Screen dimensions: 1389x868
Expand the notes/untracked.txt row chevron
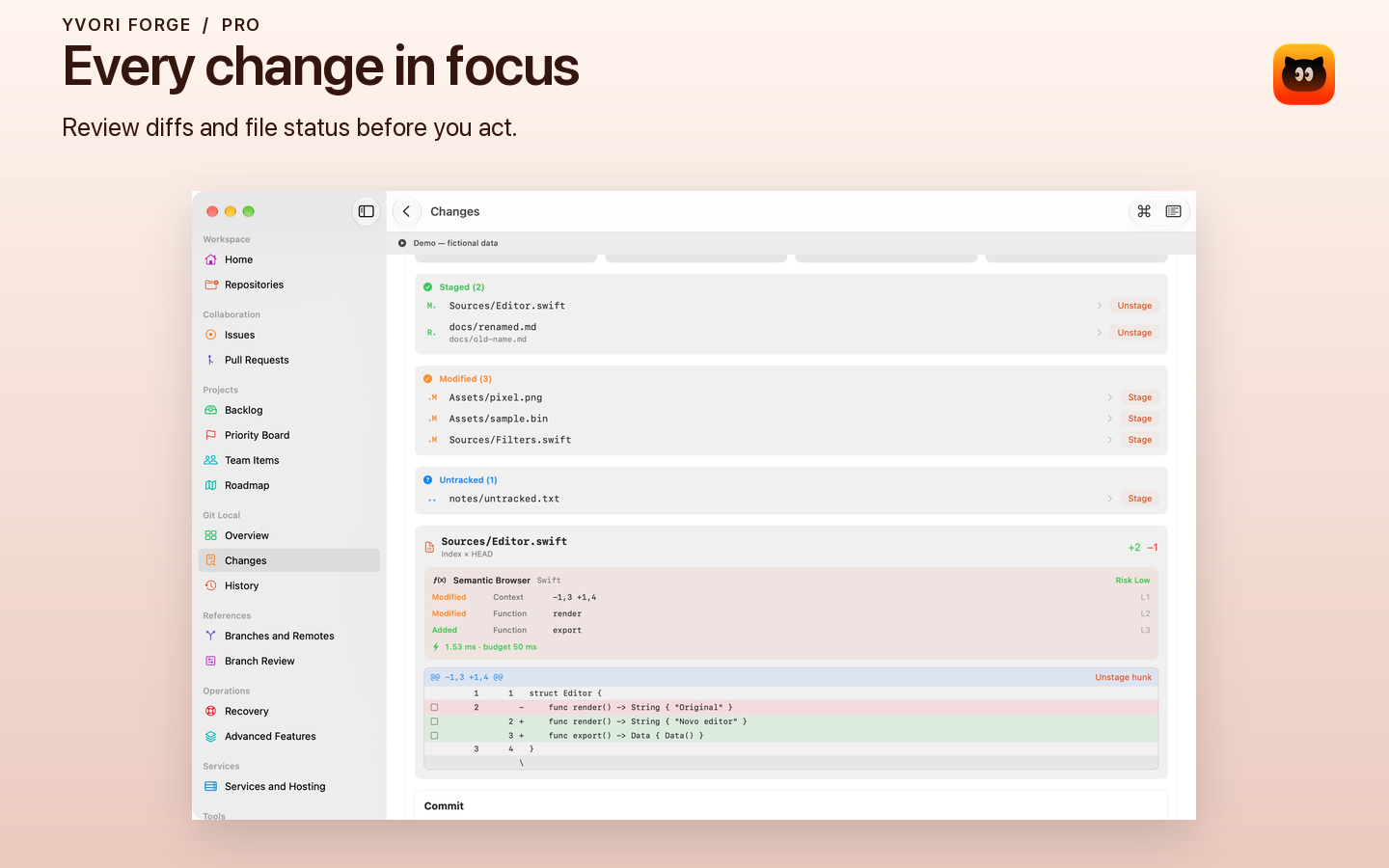coord(1109,499)
